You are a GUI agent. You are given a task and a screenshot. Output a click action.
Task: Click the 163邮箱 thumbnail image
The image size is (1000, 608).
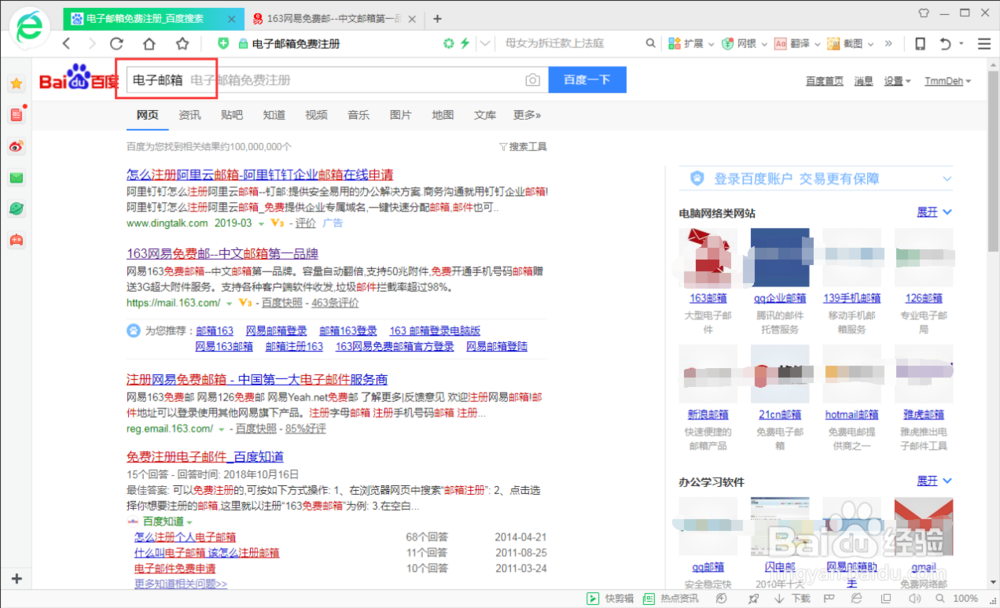tap(708, 257)
